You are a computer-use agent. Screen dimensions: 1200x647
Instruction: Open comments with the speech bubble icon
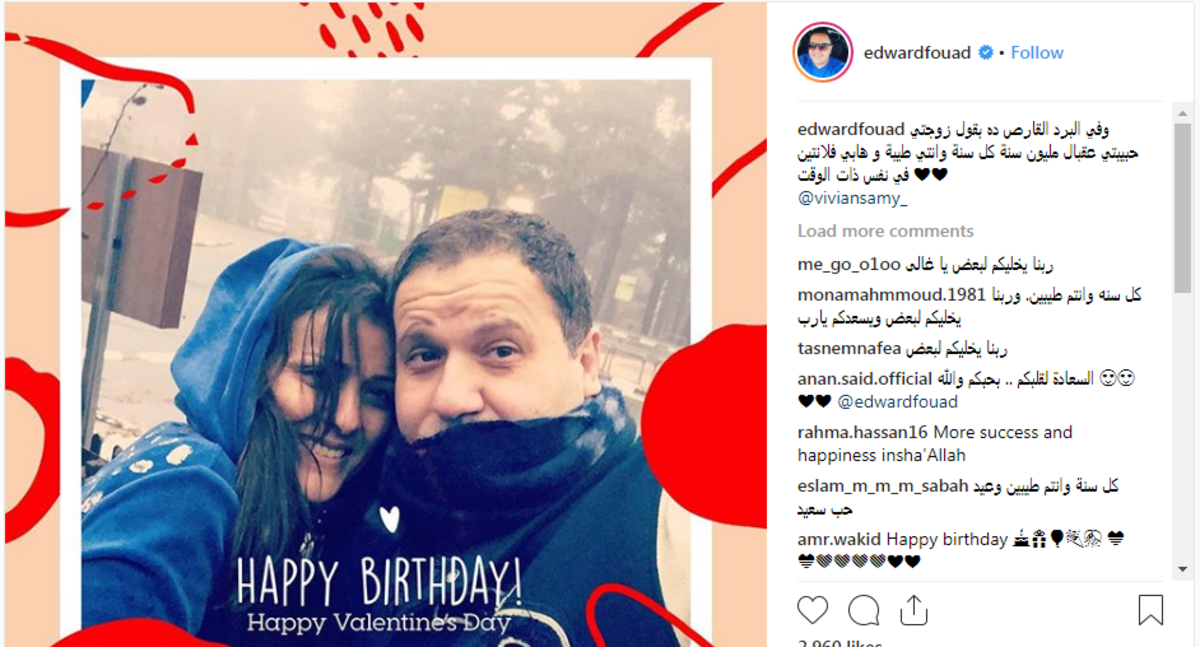[x=864, y=610]
